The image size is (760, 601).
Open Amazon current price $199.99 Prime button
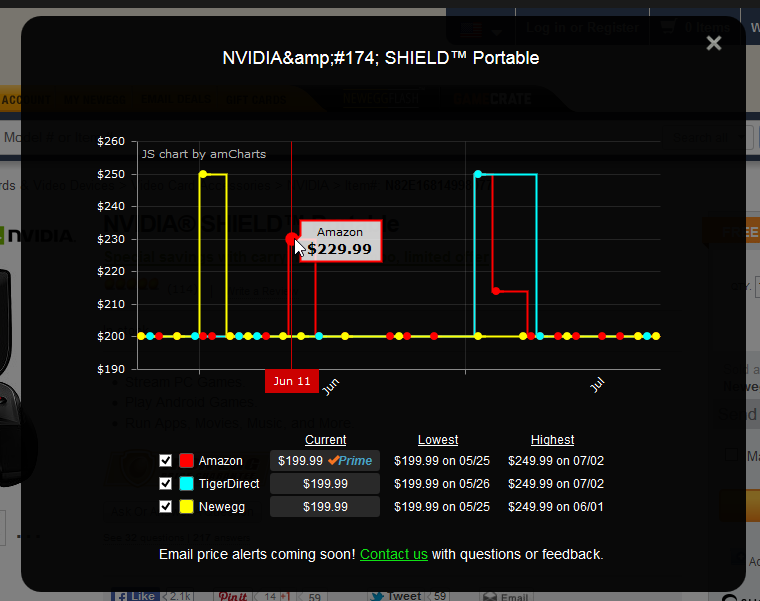(325, 460)
